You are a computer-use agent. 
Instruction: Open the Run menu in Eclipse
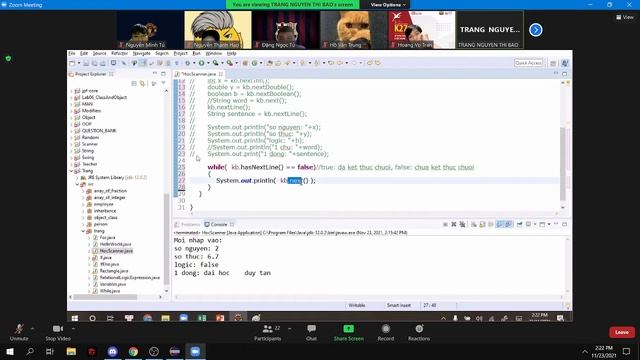coord(196,53)
